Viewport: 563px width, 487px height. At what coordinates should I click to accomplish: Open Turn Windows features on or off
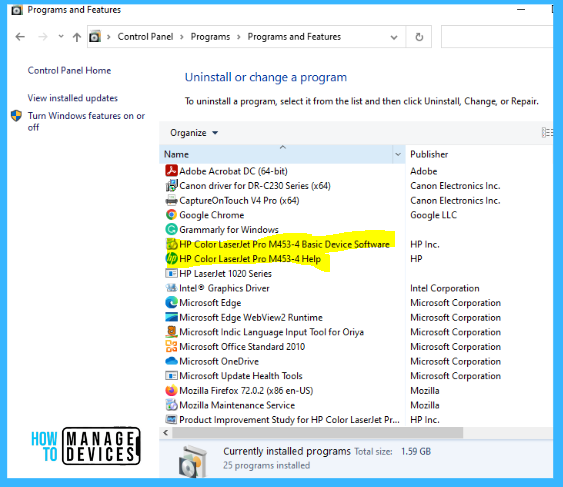pyautogui.click(x=86, y=121)
